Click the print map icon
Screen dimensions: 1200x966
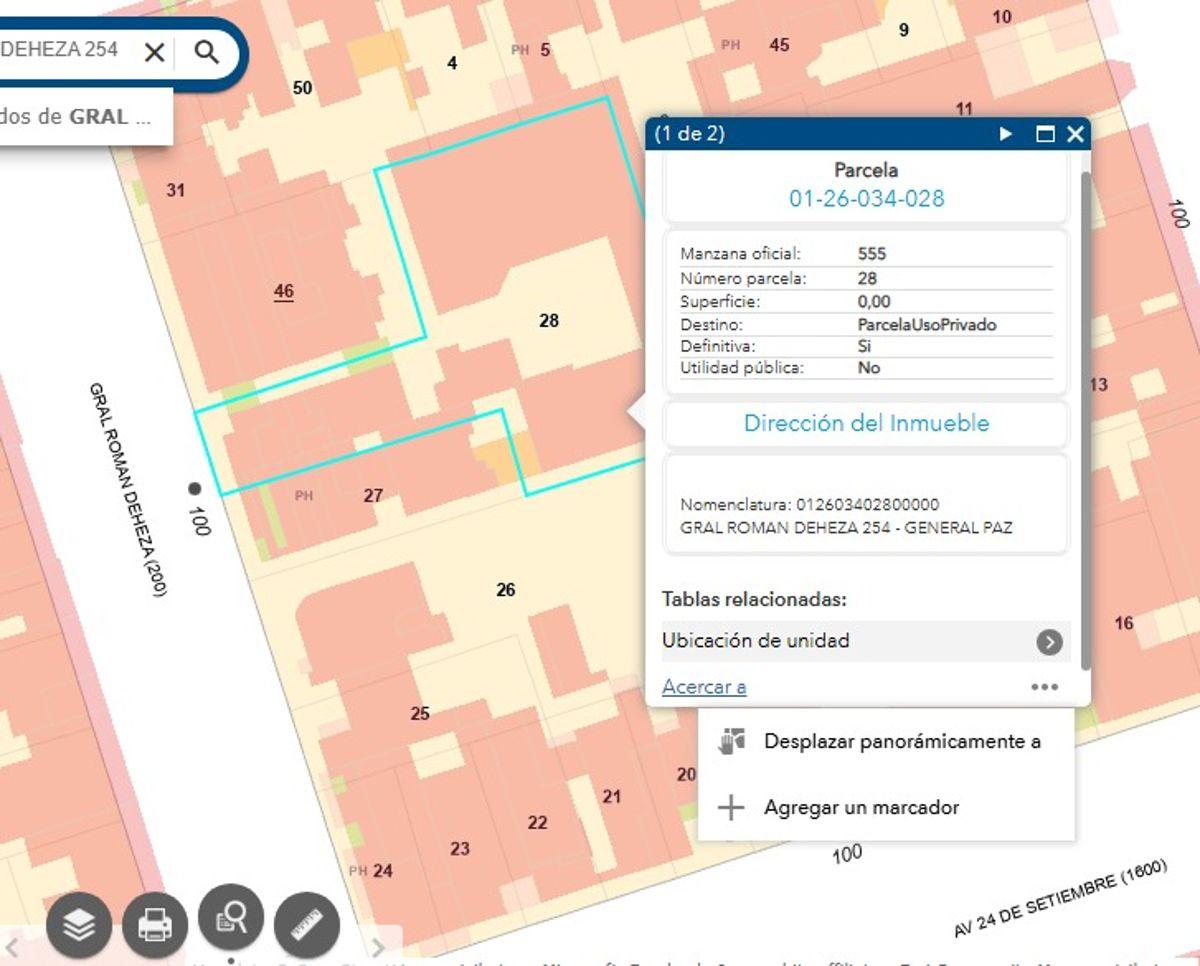[x=155, y=924]
